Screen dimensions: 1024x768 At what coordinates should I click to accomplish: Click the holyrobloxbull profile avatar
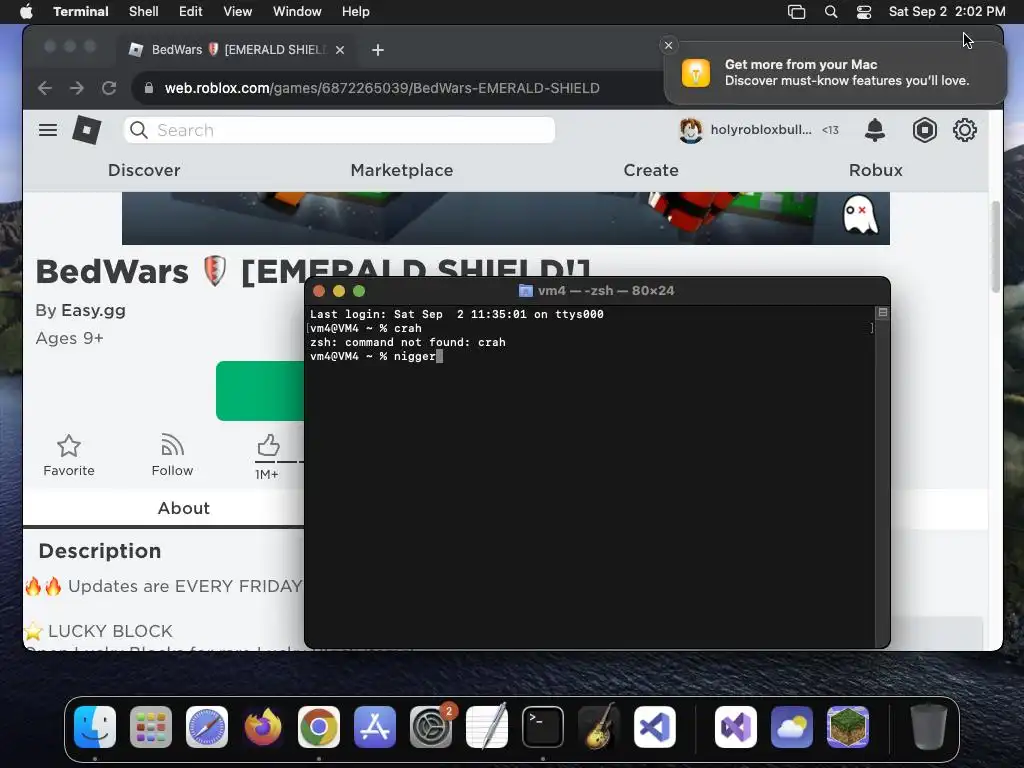690,130
